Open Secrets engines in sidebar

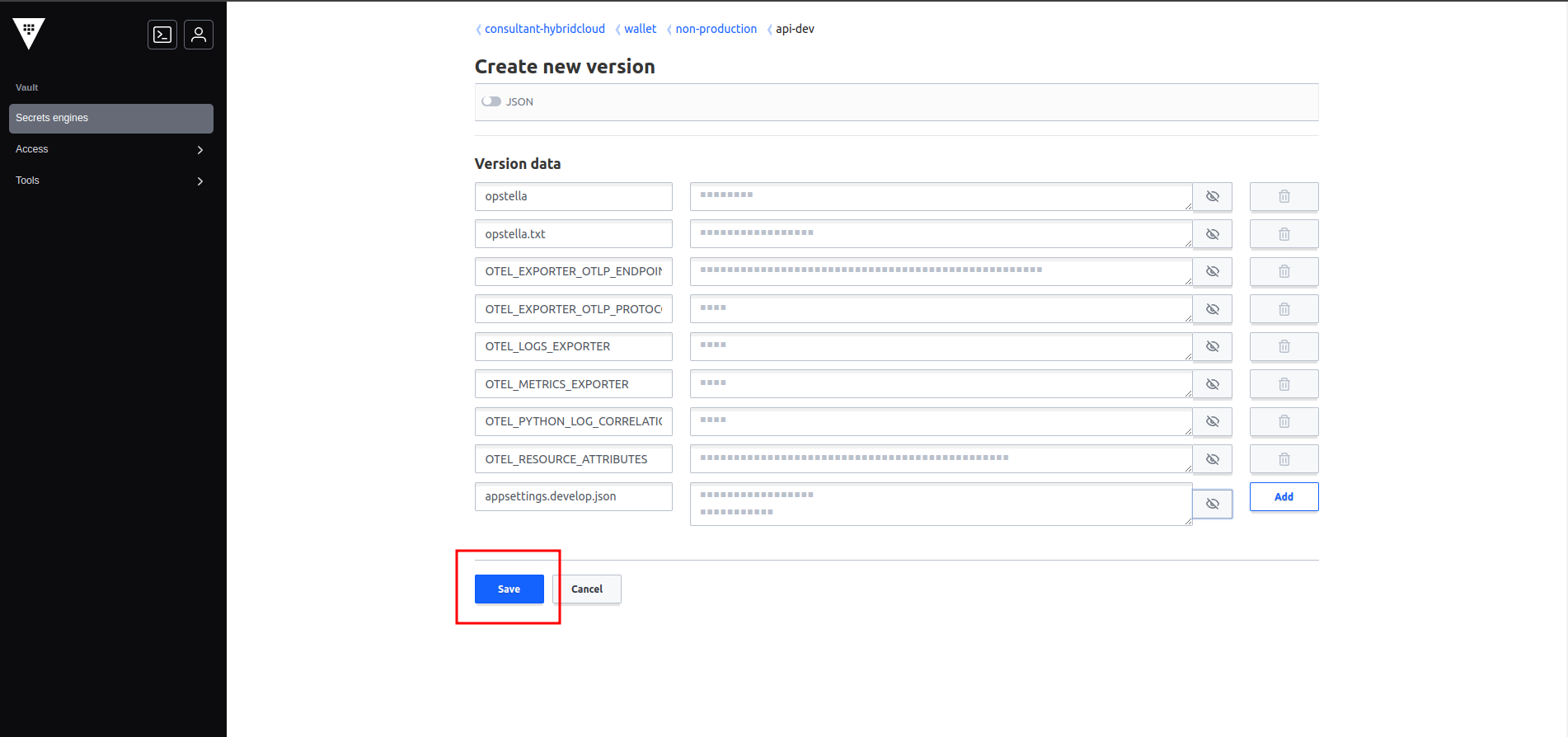click(x=111, y=118)
